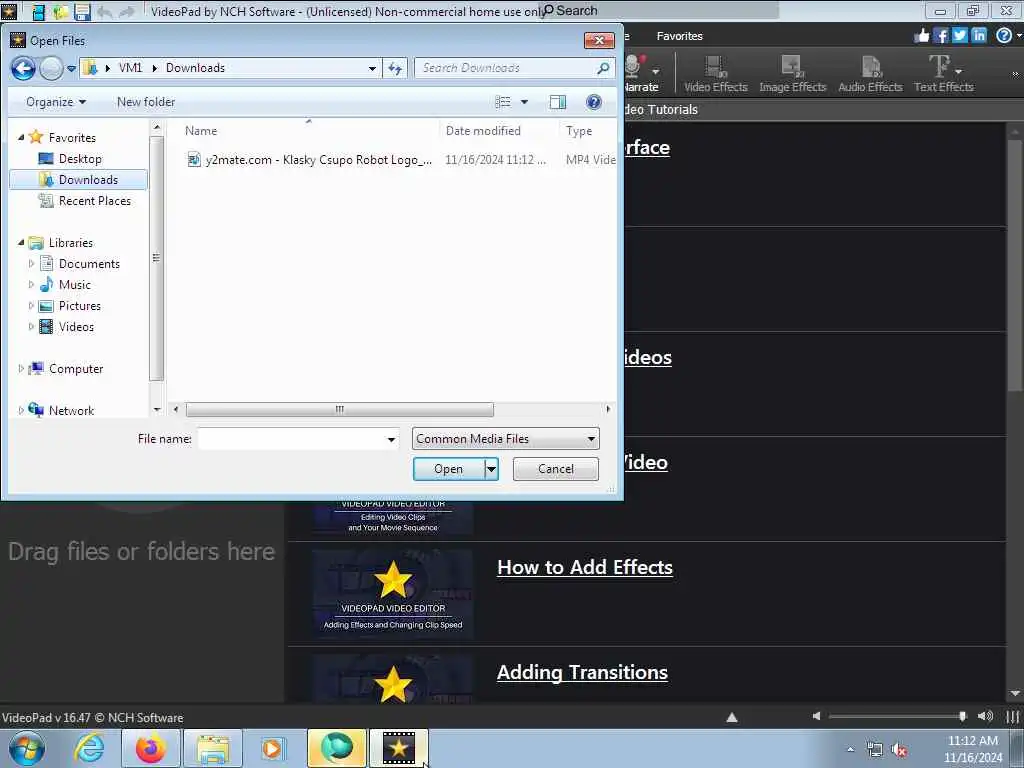
Task: Refresh the Downloads folder listing
Action: click(395, 68)
